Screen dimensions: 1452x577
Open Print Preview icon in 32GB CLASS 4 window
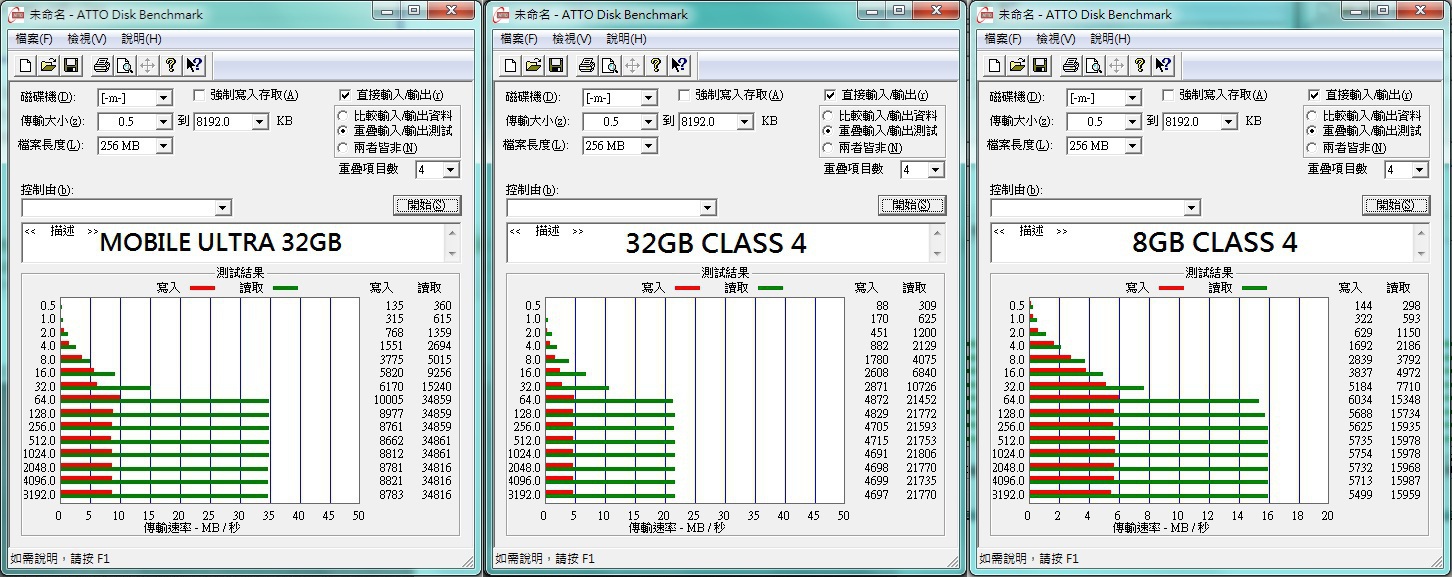tap(609, 66)
